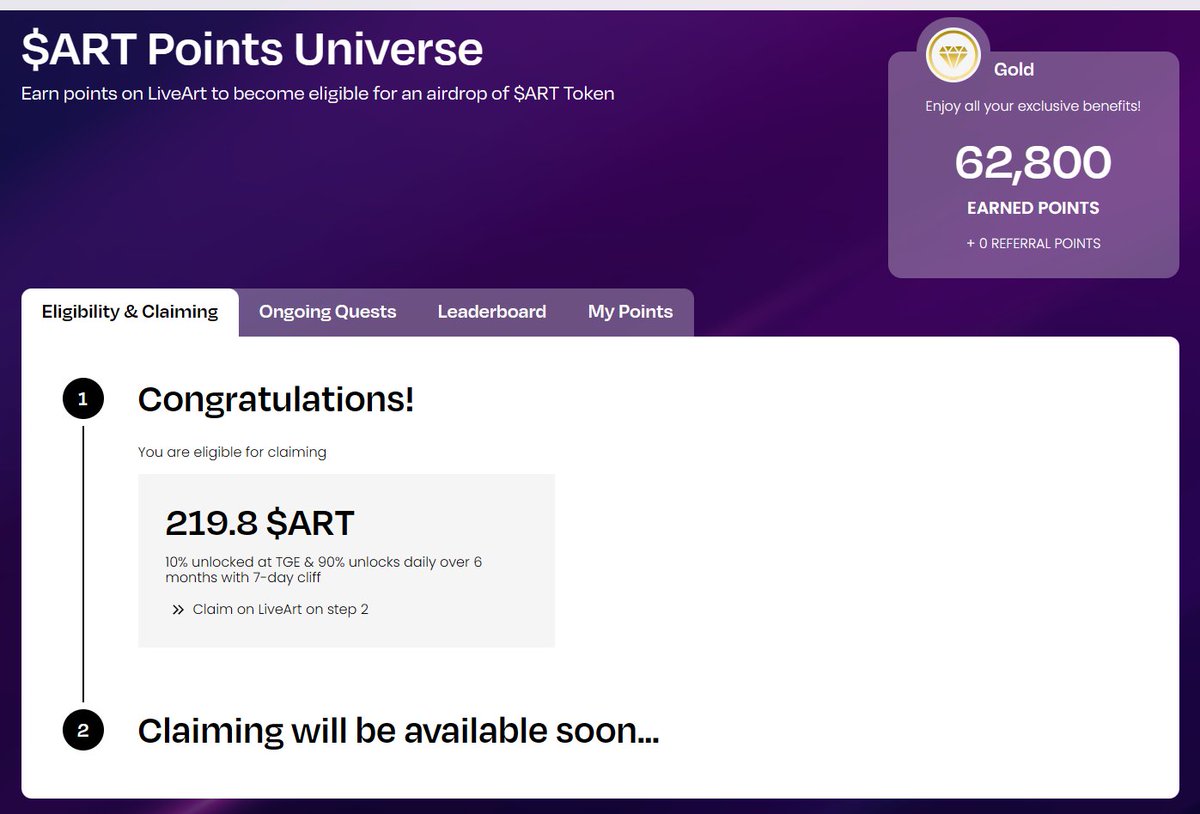Go to the My Points tab
Viewport: 1200px width, 814px height.
(x=630, y=312)
